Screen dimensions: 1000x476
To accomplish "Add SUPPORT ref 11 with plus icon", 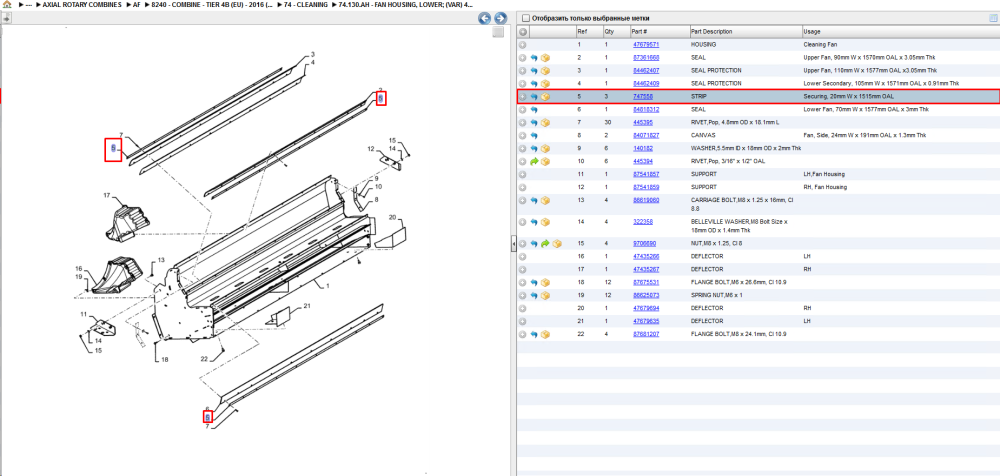I will 522,174.
